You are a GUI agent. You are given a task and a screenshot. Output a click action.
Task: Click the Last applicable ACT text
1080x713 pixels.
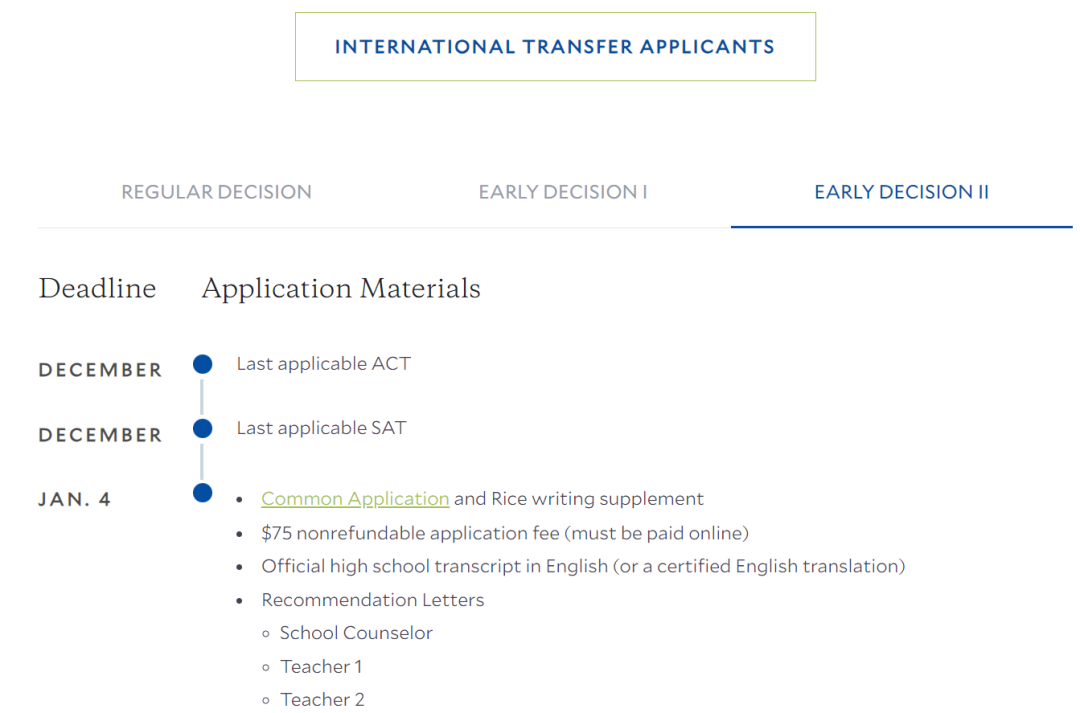(x=324, y=364)
